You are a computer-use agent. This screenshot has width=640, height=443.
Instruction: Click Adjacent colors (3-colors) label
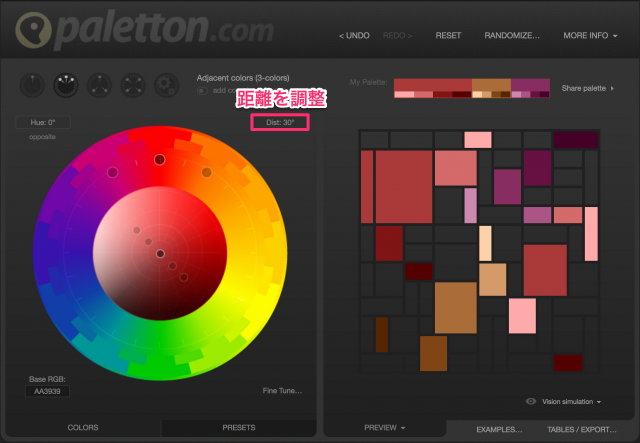(x=243, y=78)
